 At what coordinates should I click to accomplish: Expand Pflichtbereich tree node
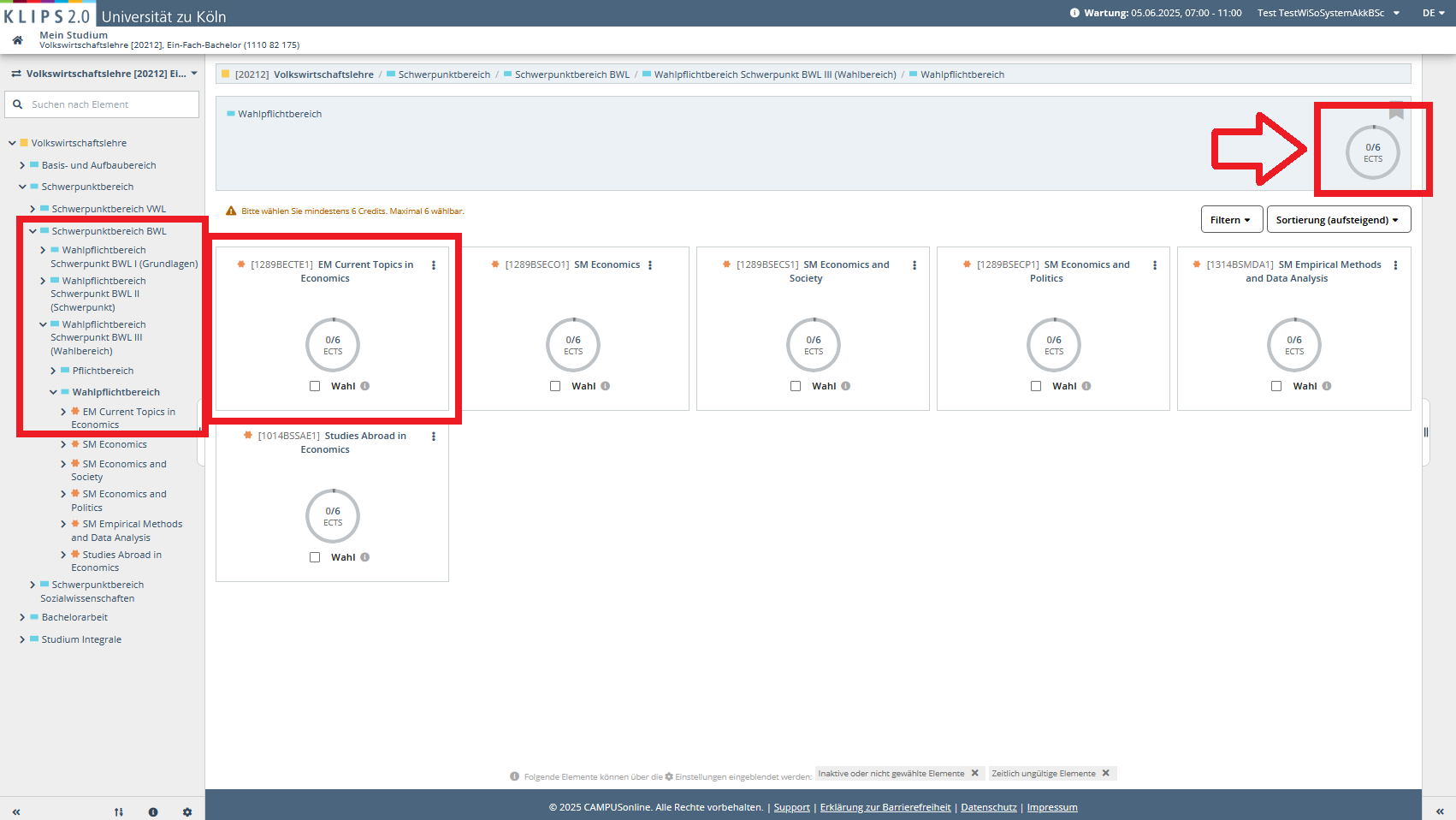[53, 371]
